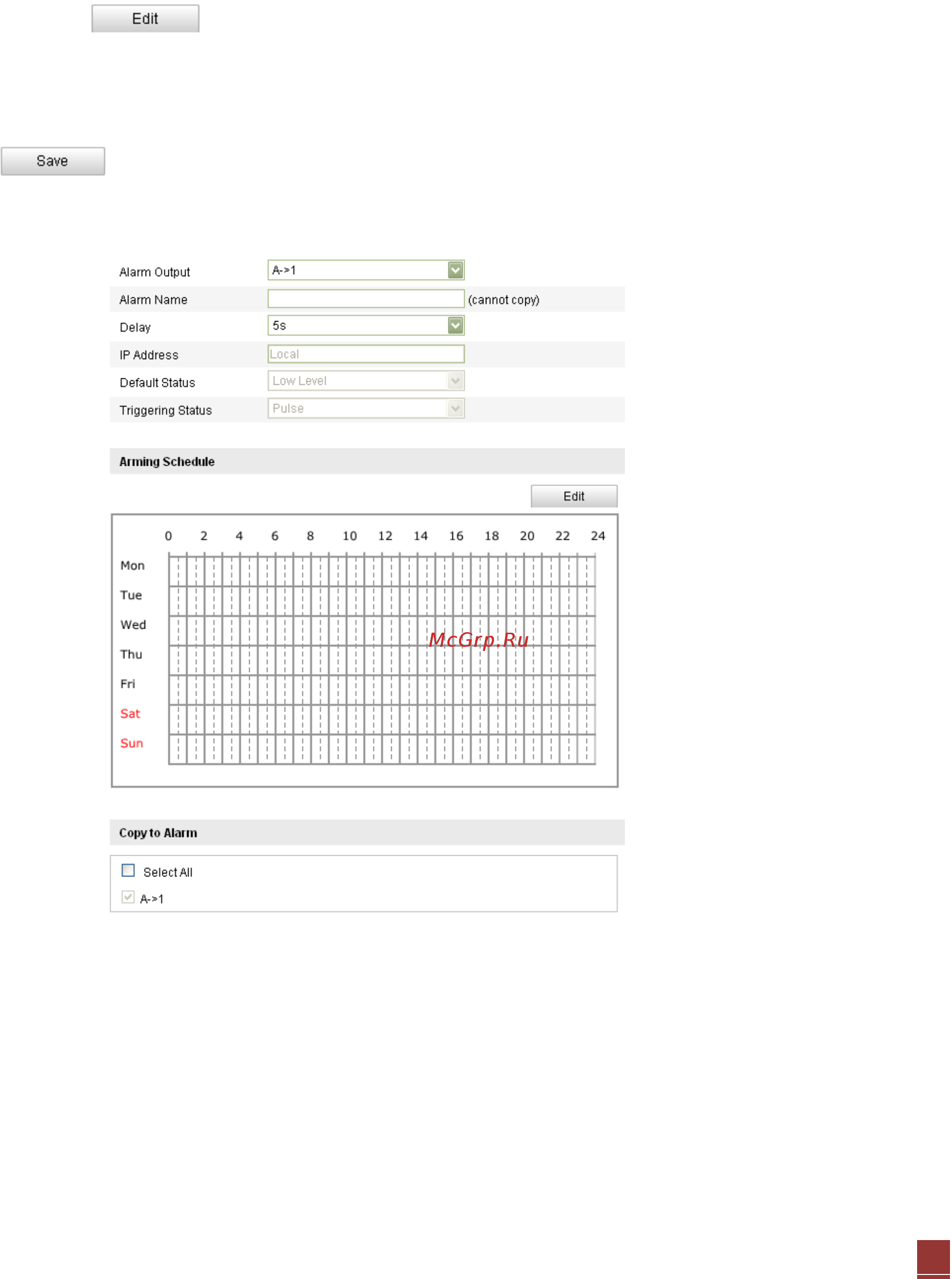
Task: Tick the Select All checkbox
Action: [128, 870]
